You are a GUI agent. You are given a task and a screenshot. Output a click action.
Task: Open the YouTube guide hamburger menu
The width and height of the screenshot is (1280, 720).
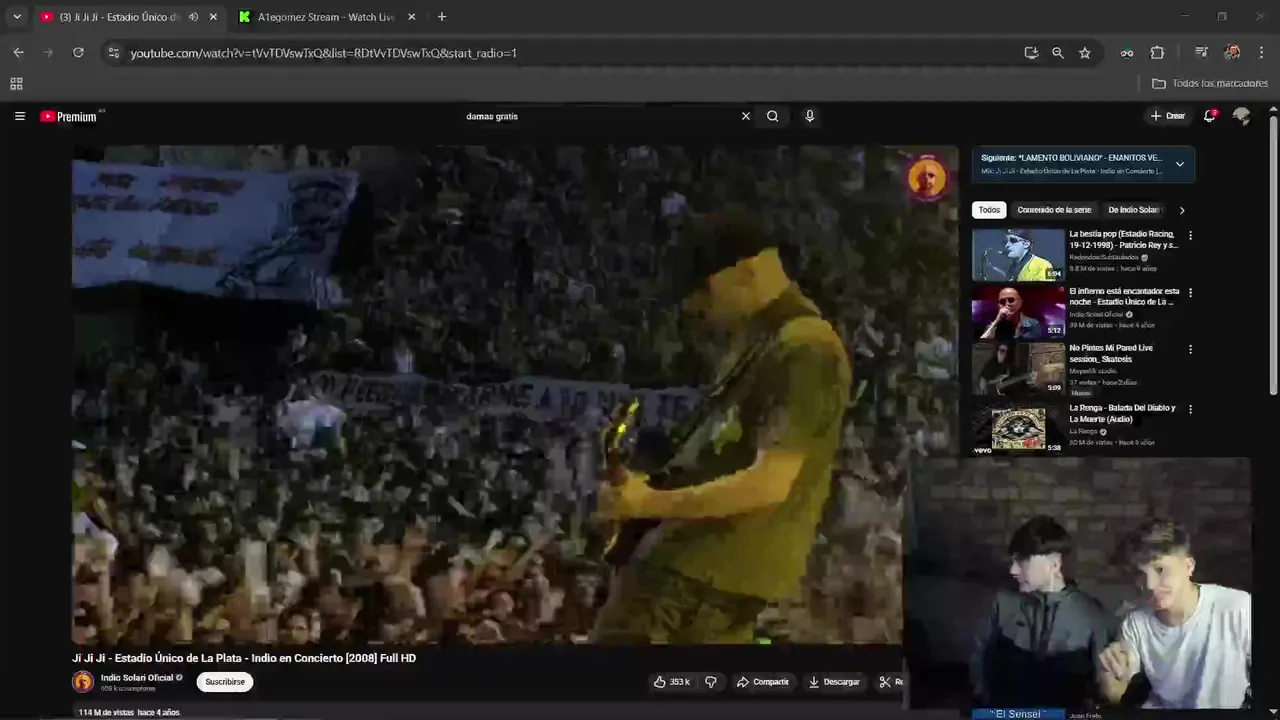(19, 116)
